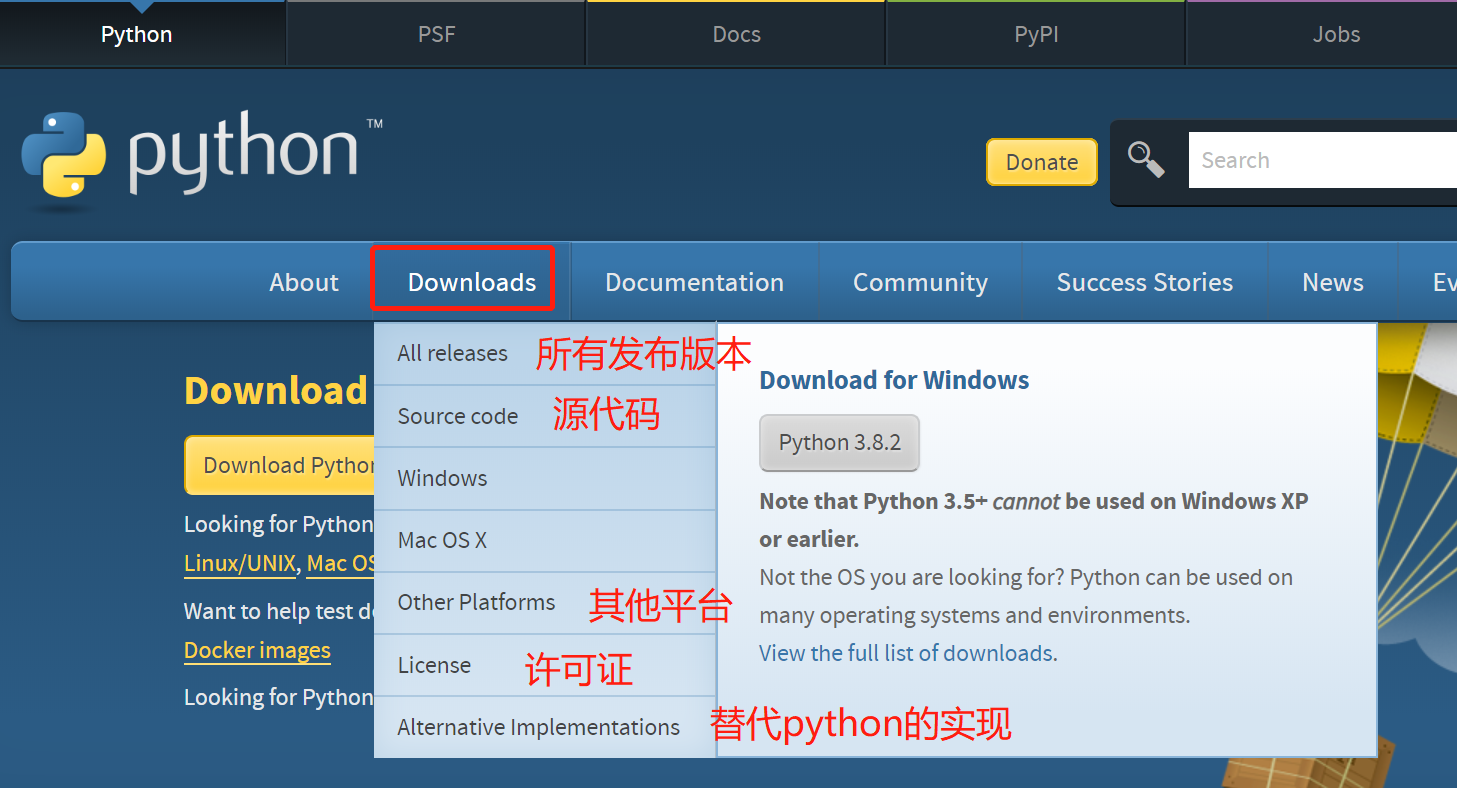This screenshot has width=1457, height=788.
Task: Select Source code in the Downloads dropdown
Action: tap(545, 416)
